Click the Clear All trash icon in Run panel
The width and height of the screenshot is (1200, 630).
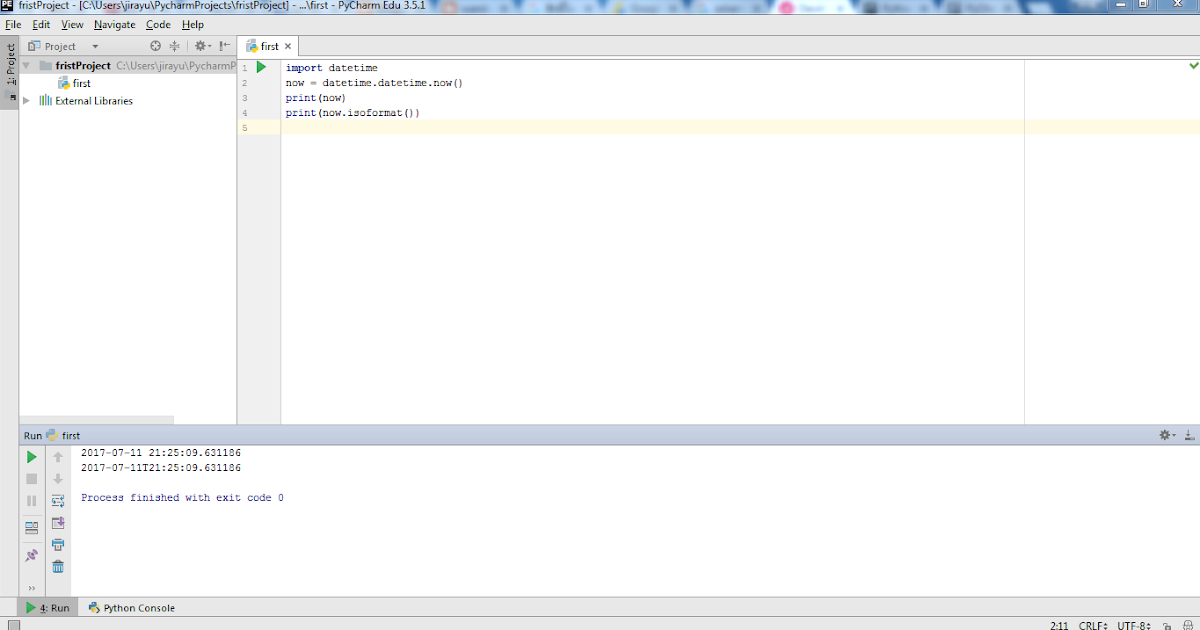tap(58, 566)
